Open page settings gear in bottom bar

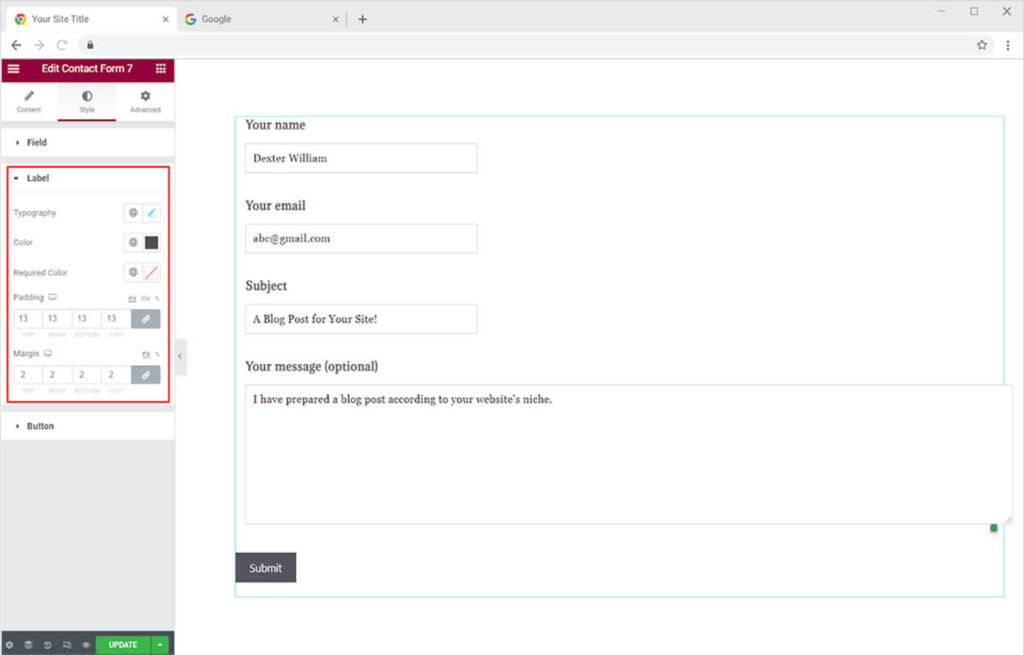click(x=10, y=645)
